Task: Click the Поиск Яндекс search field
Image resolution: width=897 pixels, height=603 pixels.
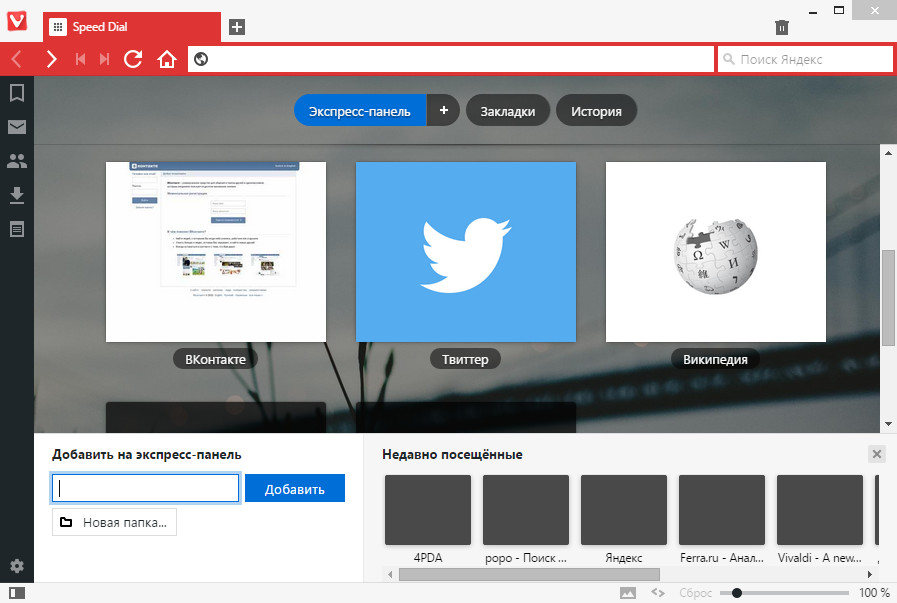Action: [x=805, y=59]
